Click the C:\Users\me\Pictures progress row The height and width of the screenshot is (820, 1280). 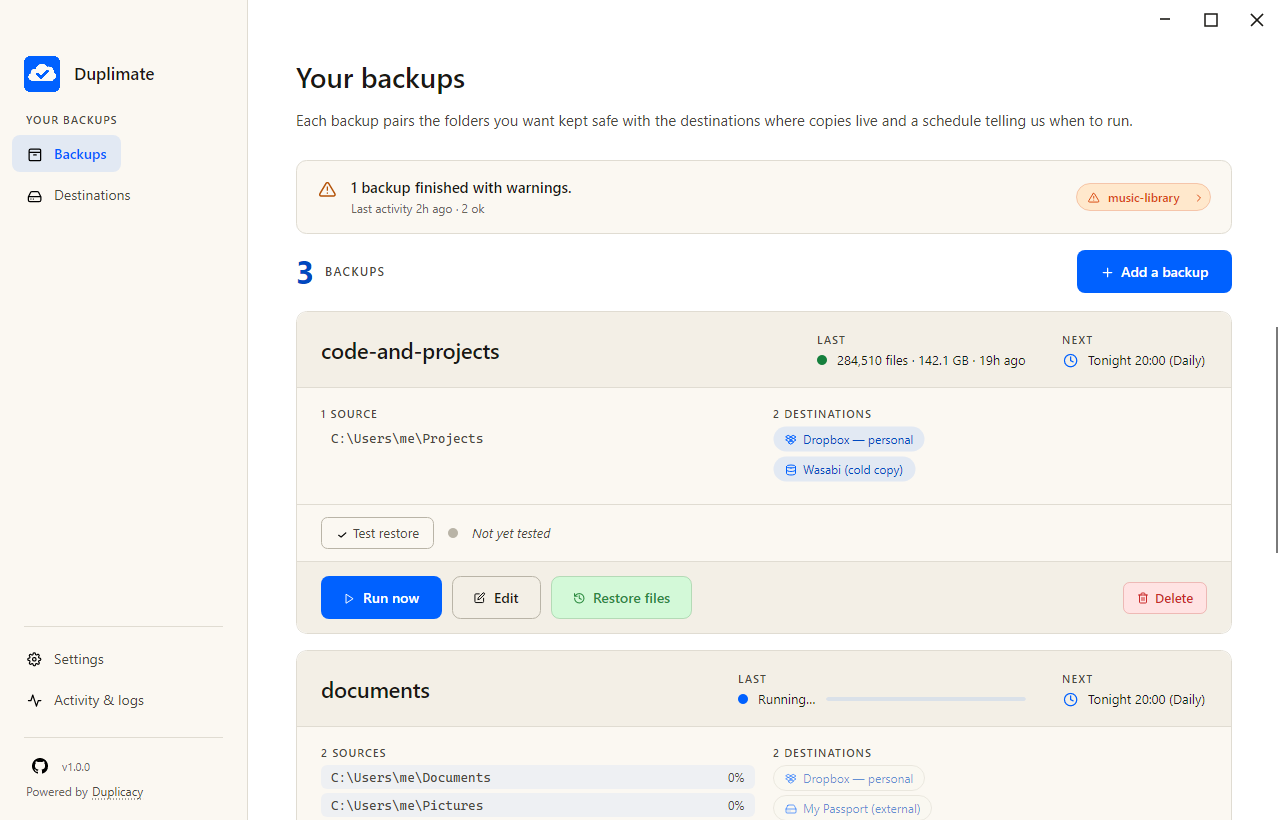point(538,805)
